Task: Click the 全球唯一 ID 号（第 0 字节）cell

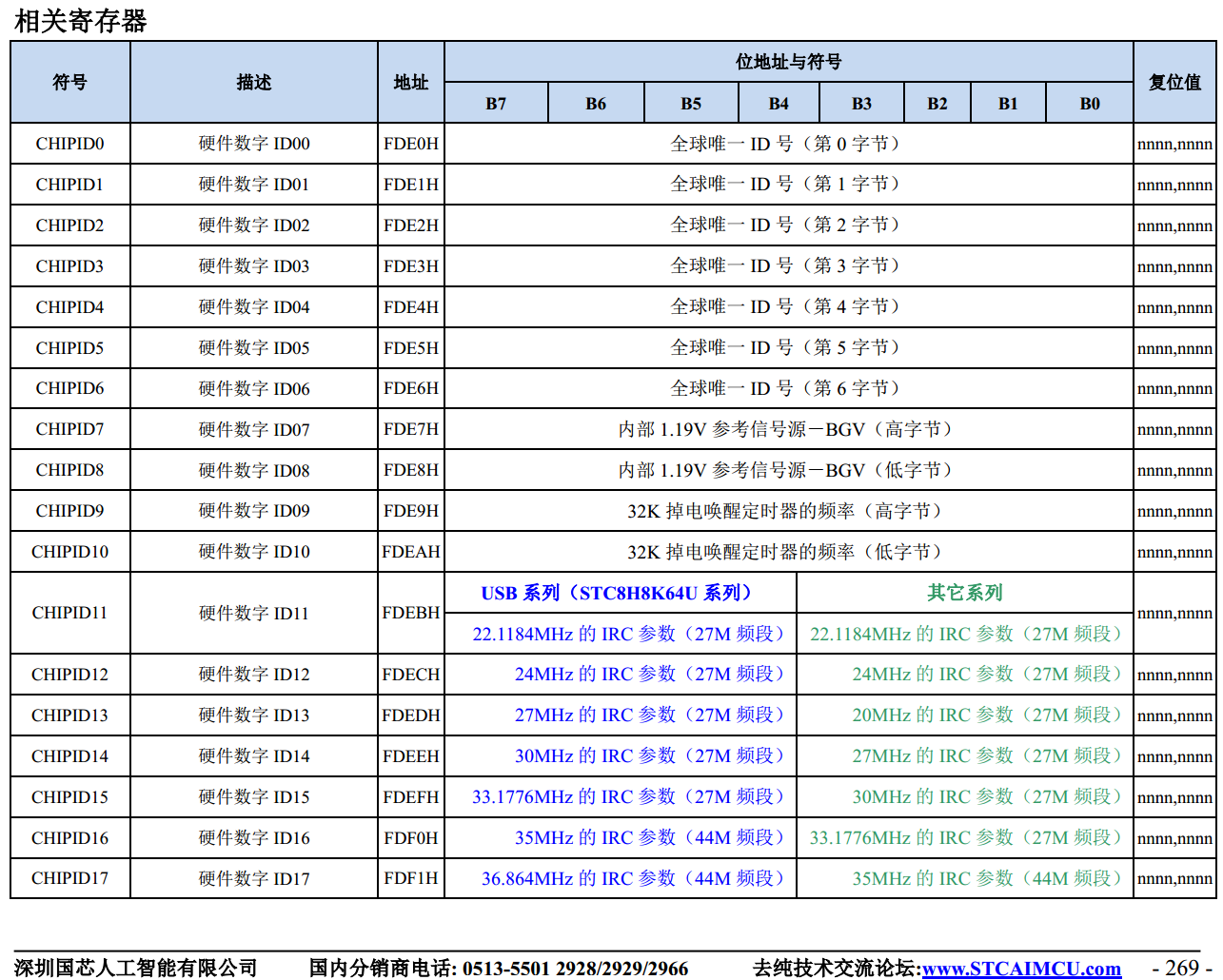Action: pos(789,144)
